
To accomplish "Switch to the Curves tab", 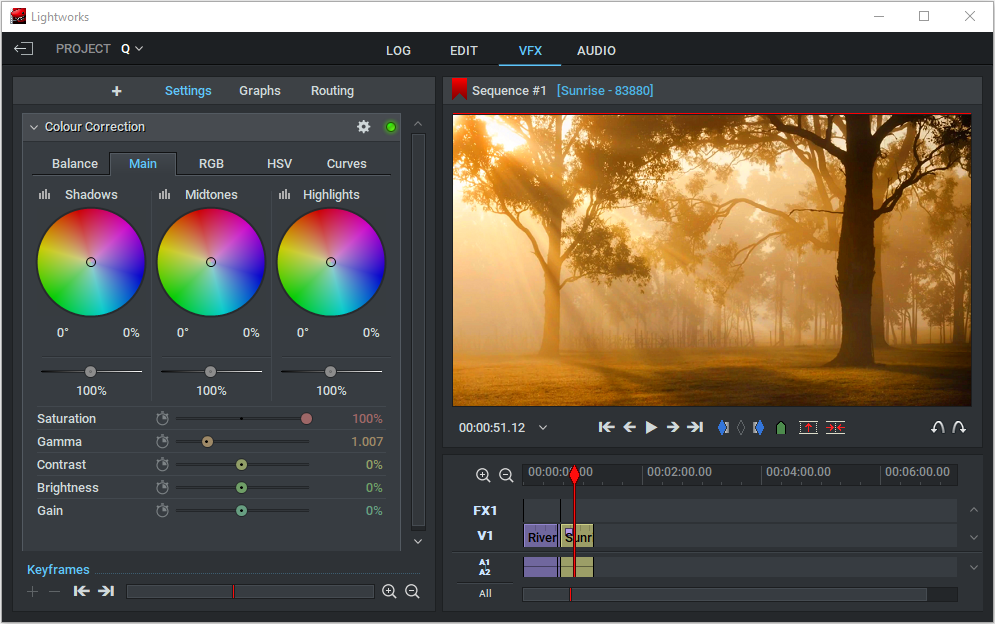I will [346, 164].
